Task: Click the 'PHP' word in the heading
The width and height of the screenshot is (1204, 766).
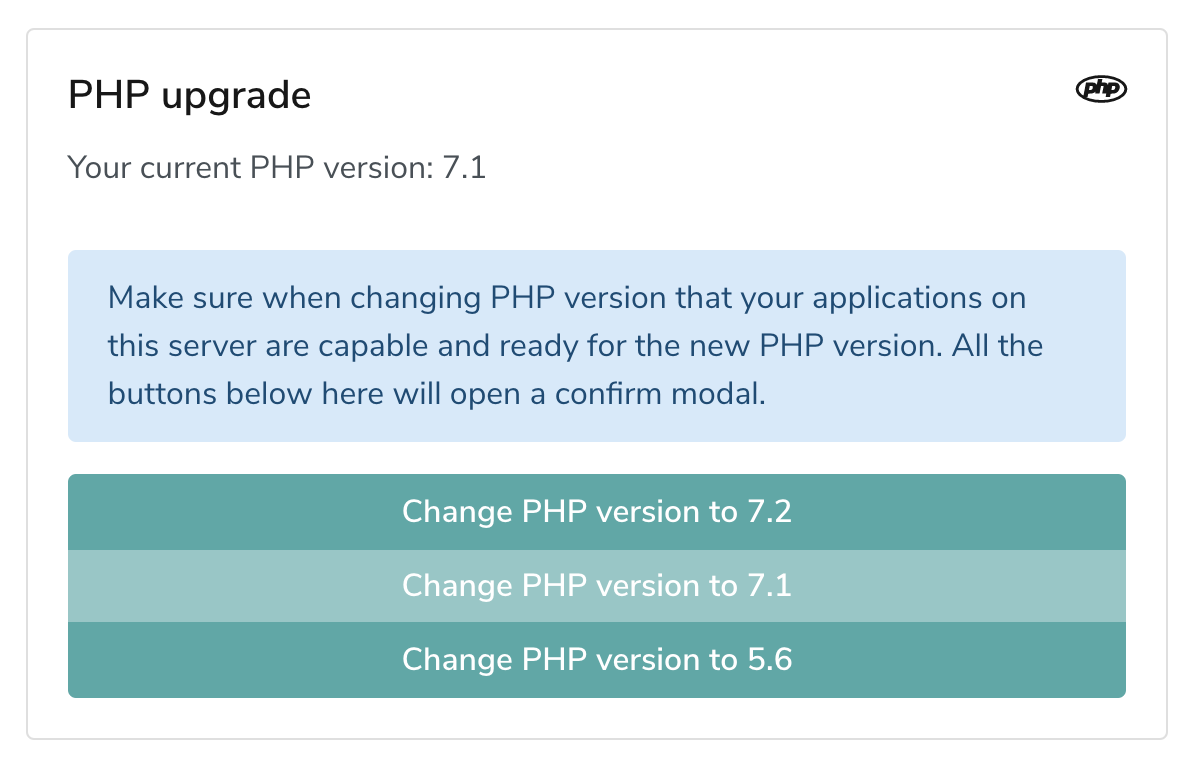Action: tap(109, 97)
